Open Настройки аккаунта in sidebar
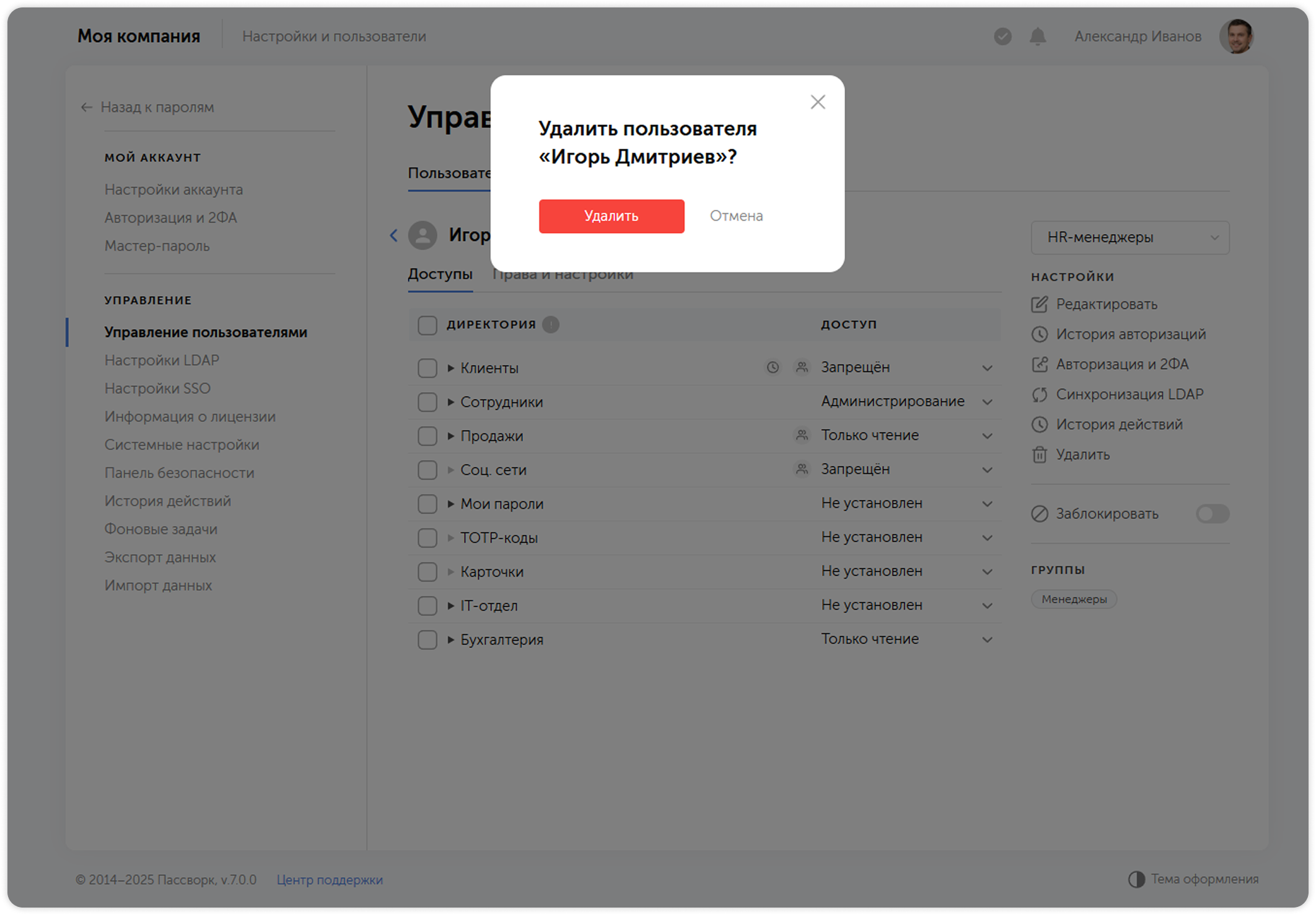The width and height of the screenshot is (1316, 915). (x=173, y=190)
